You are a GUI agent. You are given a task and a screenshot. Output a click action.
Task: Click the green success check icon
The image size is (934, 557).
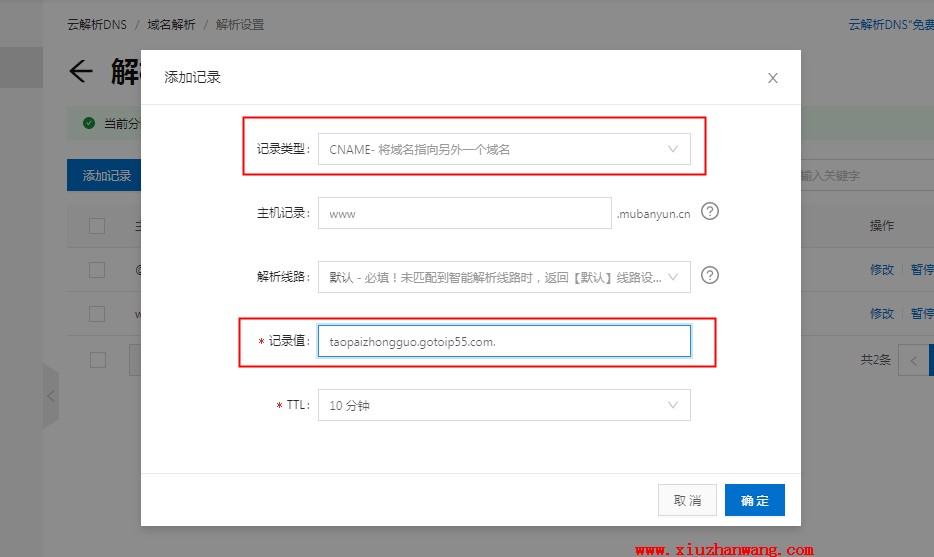click(x=88, y=123)
